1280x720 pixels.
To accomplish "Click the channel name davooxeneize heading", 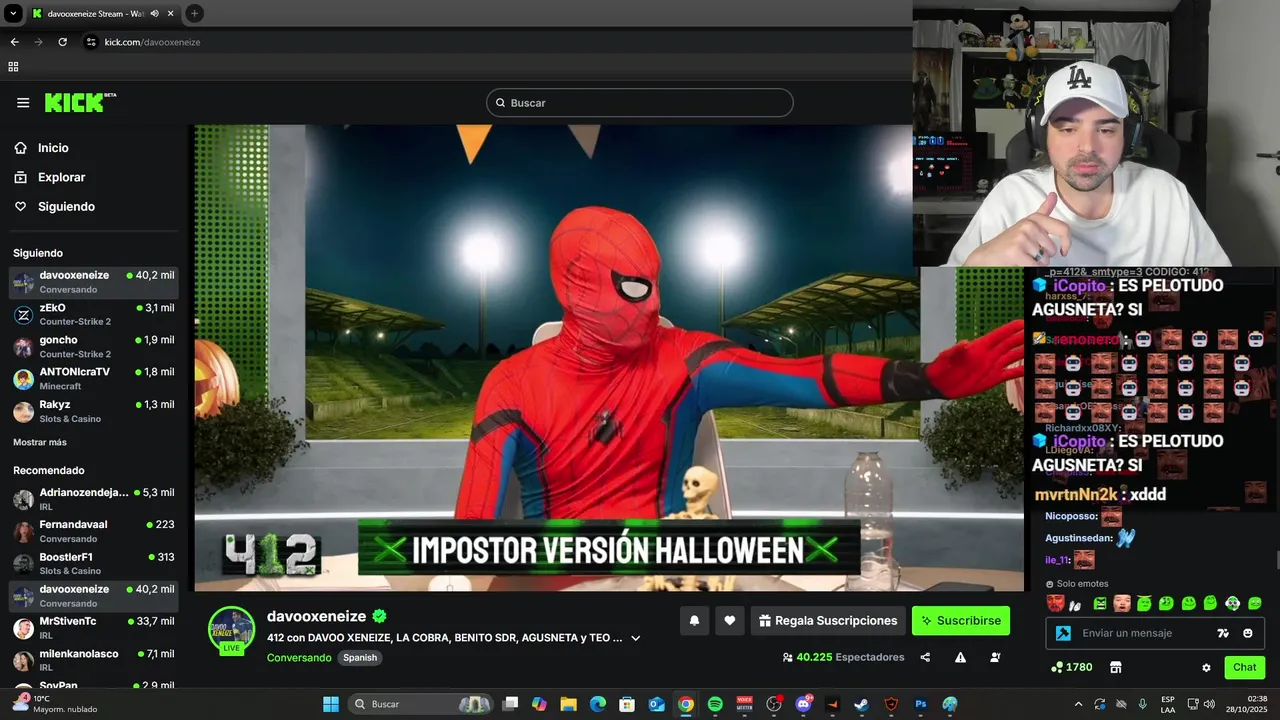I will point(316,617).
